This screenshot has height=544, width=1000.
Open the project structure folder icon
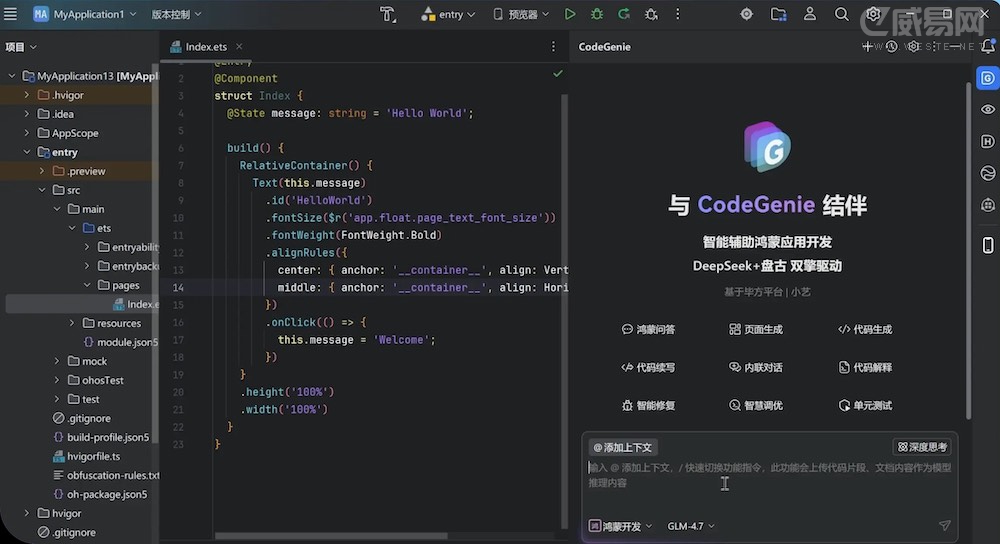click(778, 14)
